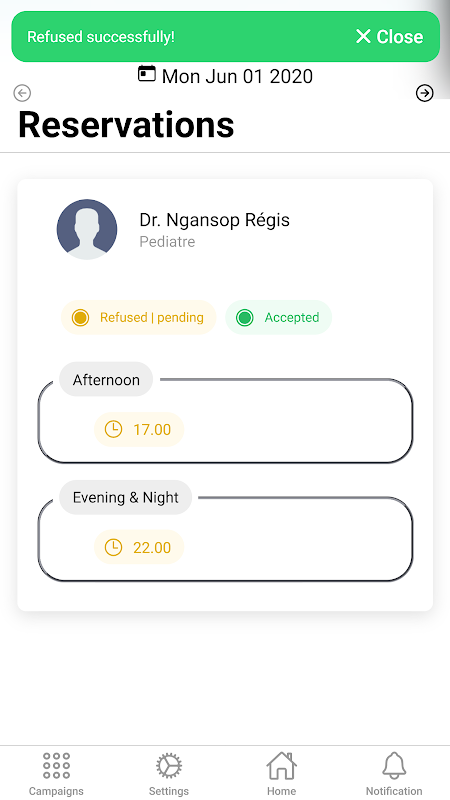The width and height of the screenshot is (450, 800).
Task: Expand the Afternoon section label
Action: [106, 379]
